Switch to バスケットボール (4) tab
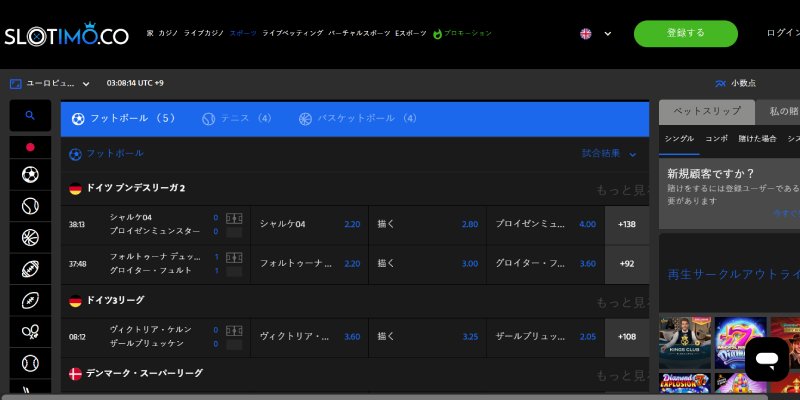The image size is (800, 400). pyautogui.click(x=358, y=119)
